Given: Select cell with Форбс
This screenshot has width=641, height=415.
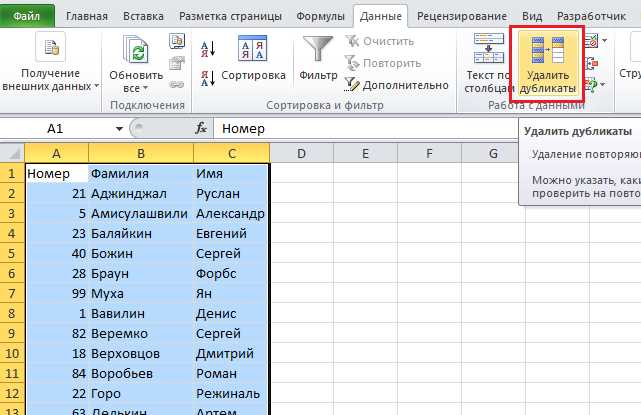Looking at the screenshot, I should pos(232,274).
